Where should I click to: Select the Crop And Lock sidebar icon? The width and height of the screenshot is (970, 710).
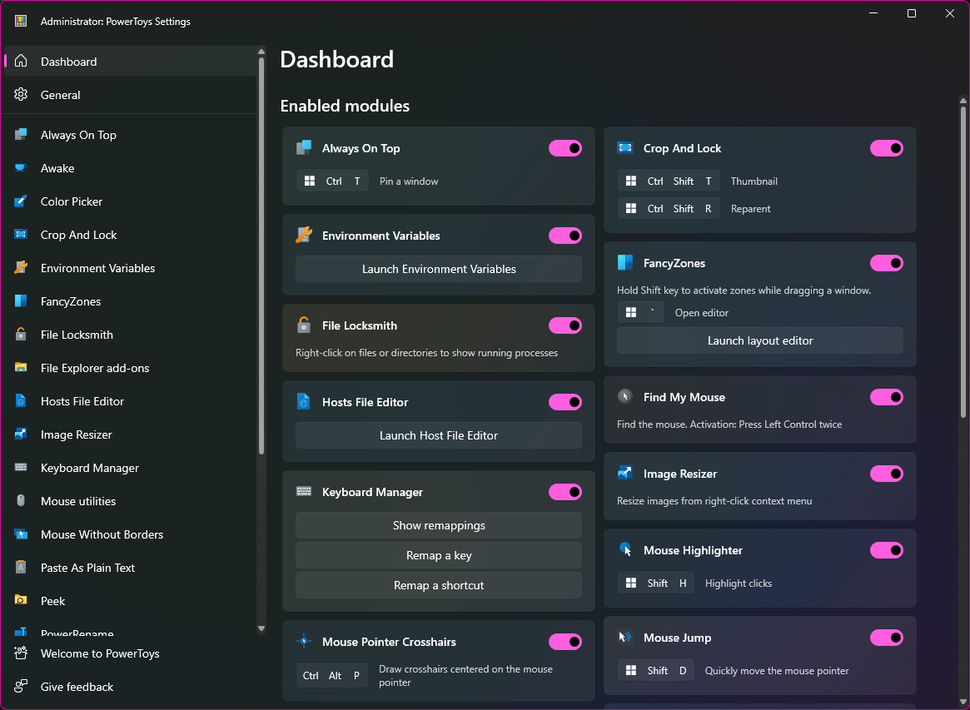pos(22,234)
